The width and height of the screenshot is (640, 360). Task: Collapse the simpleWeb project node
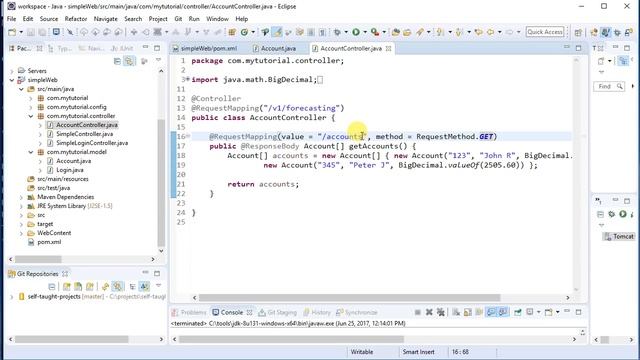(12, 80)
